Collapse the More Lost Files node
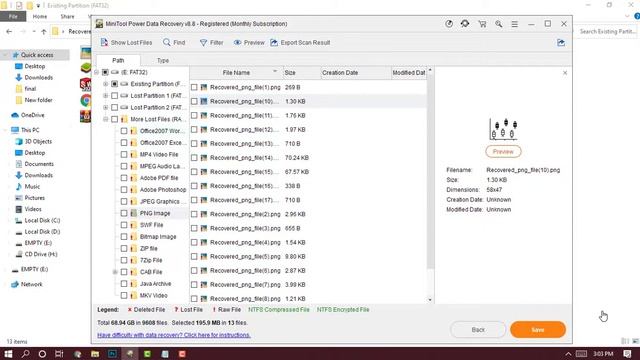 coord(106,119)
